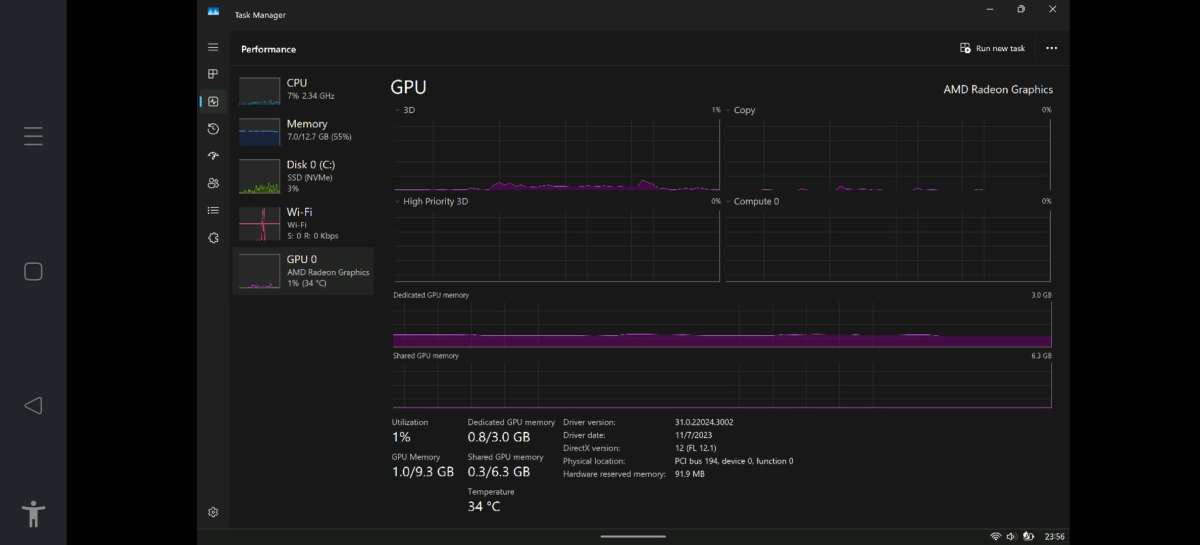Image resolution: width=1200 pixels, height=545 pixels.
Task: Tap the Android square recents button
Action: (x=33, y=272)
